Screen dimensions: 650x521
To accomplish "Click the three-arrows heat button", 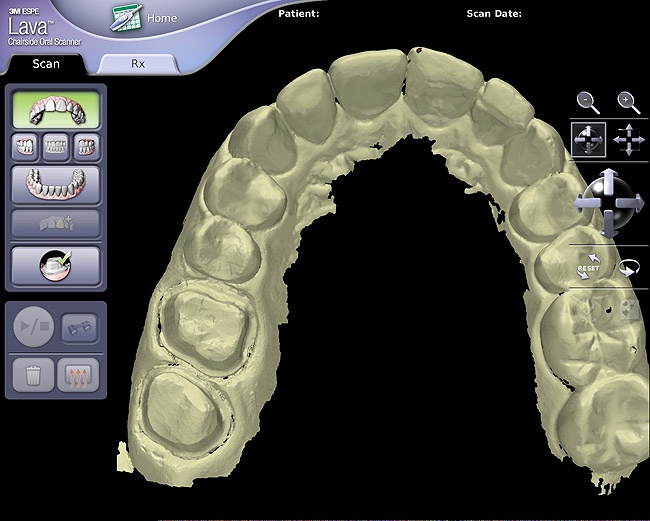I will coord(80,375).
